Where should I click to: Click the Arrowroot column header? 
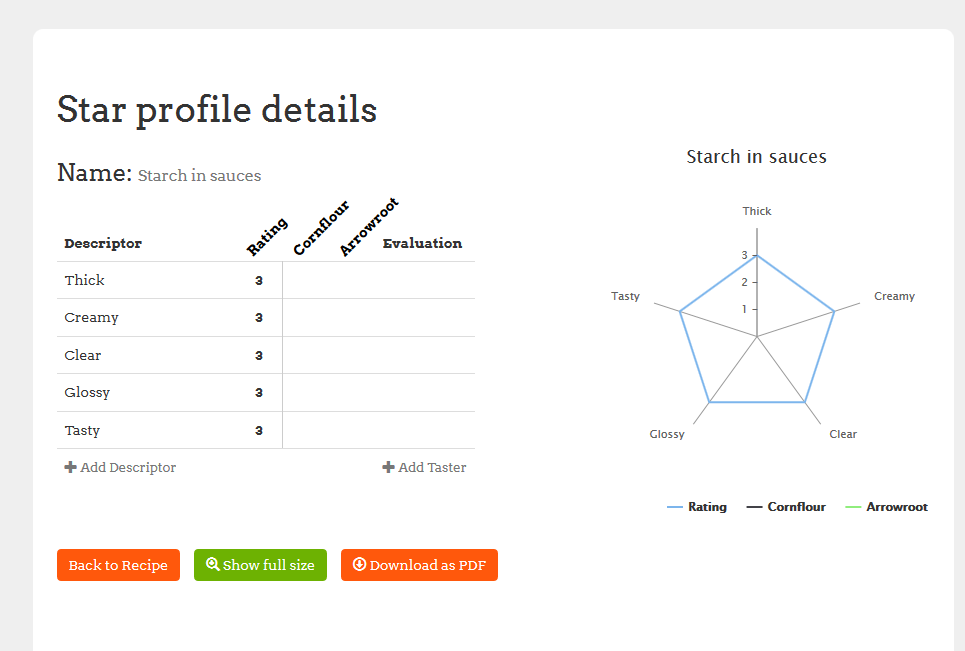368,227
